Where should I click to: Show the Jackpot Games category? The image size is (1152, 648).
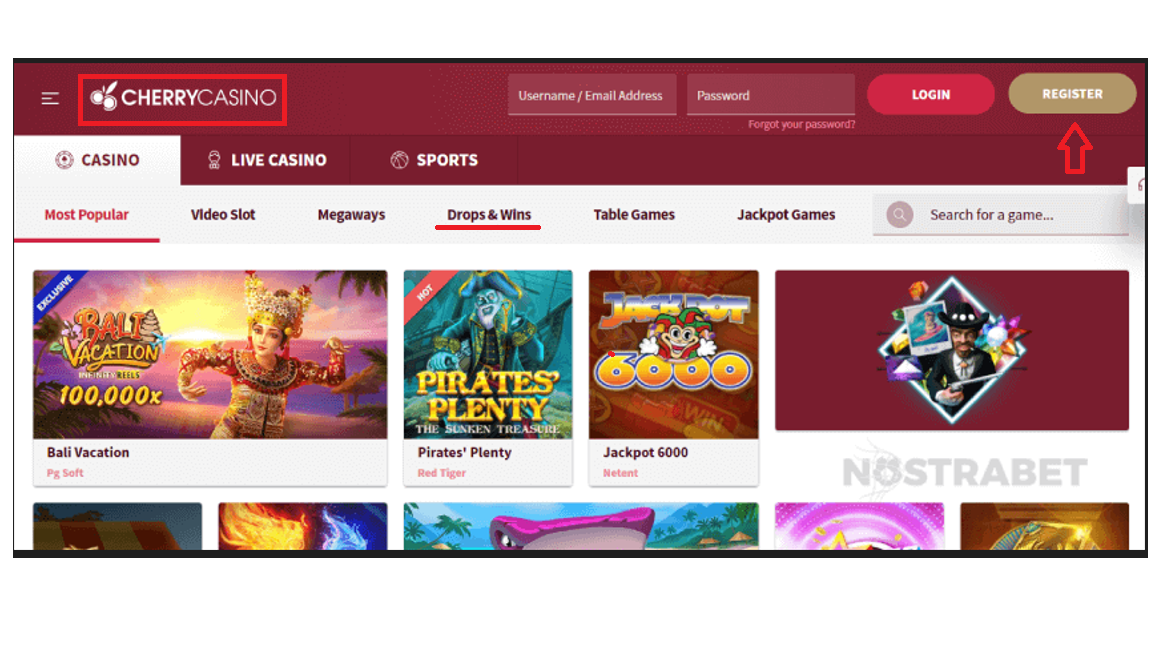click(x=786, y=215)
